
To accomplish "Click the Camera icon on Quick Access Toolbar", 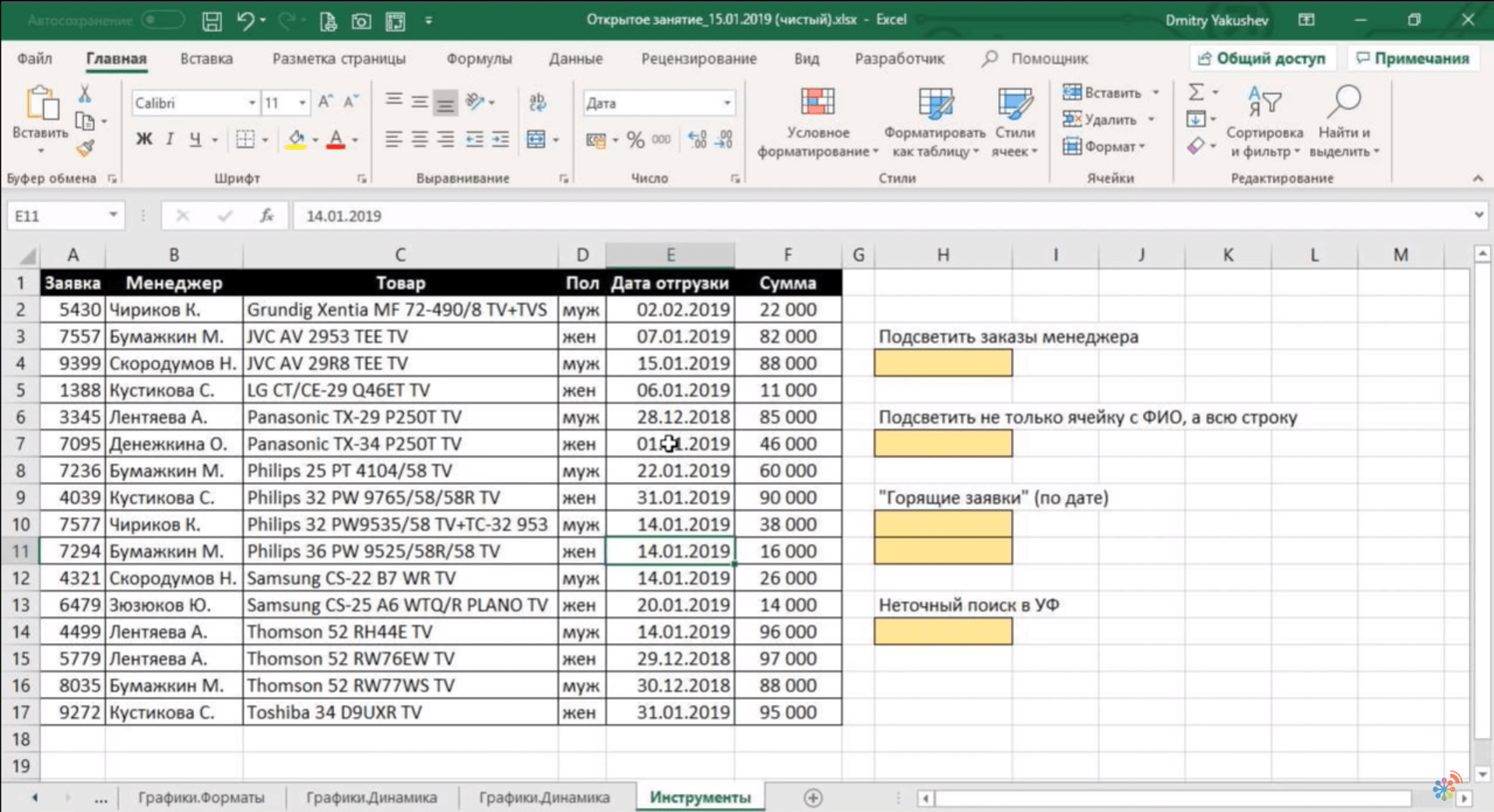I will 360,22.
